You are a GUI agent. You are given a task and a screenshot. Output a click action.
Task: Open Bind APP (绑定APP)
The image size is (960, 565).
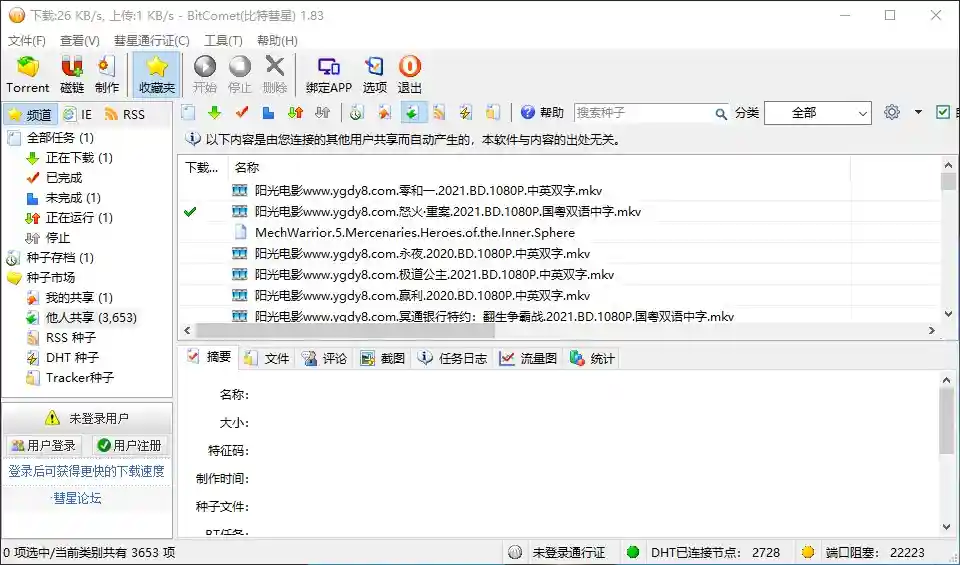pyautogui.click(x=329, y=75)
